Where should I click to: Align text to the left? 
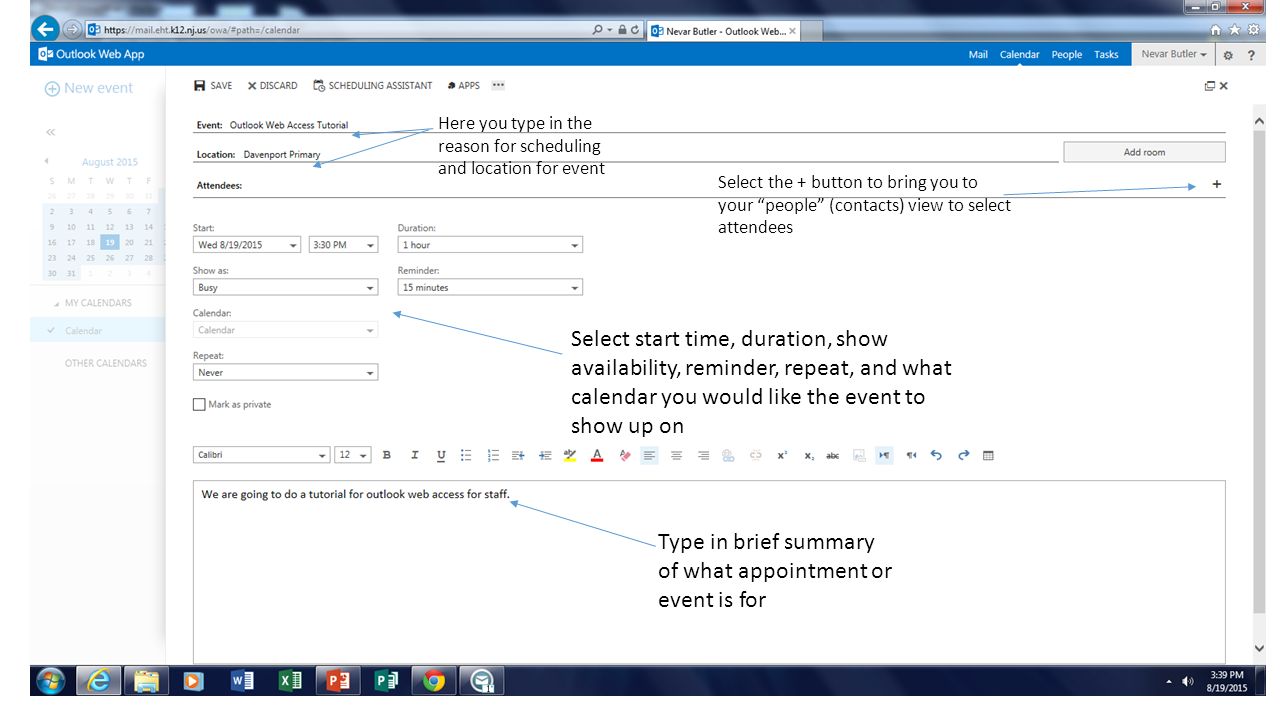(650, 455)
